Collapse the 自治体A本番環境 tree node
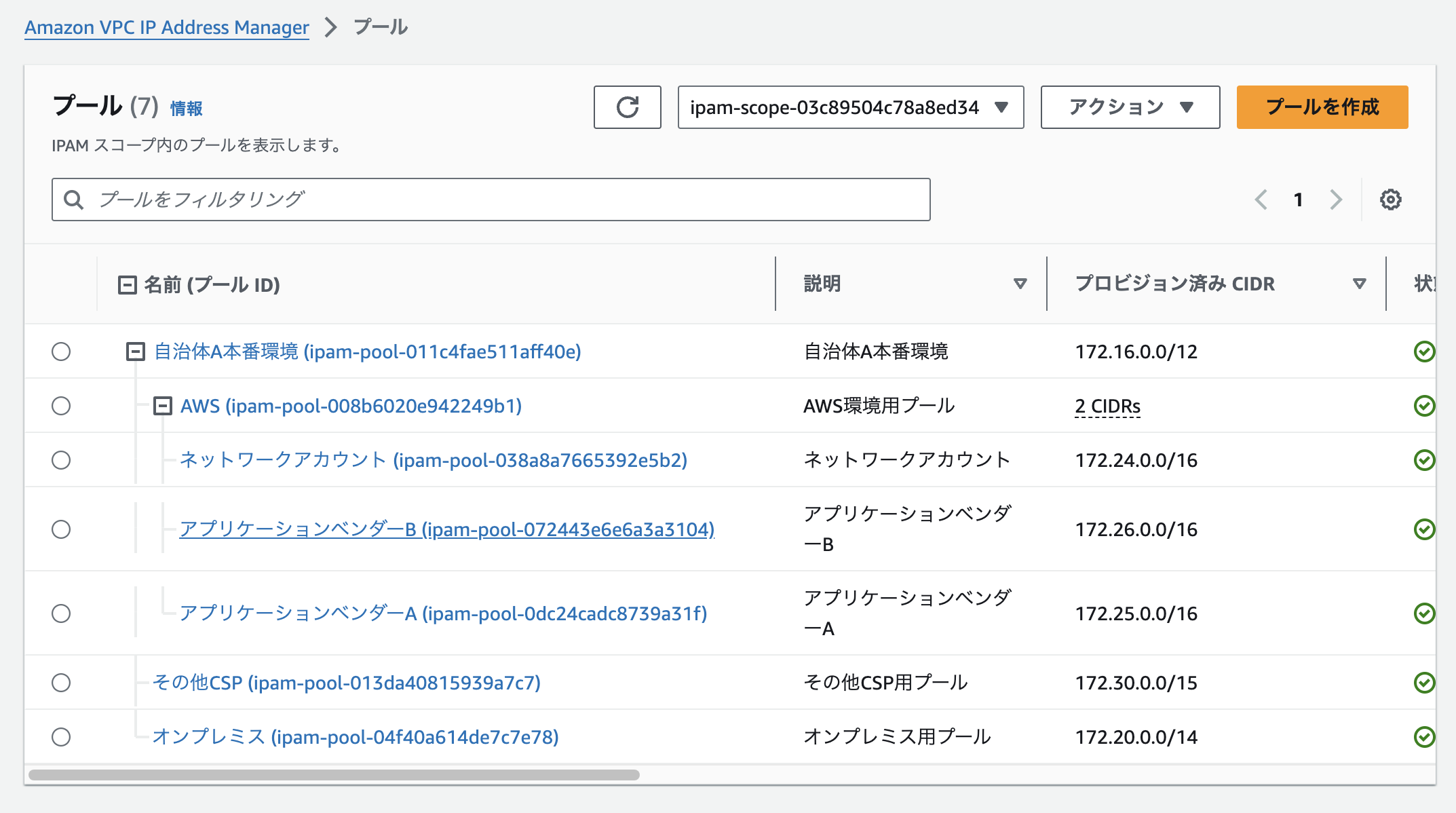 tap(136, 352)
